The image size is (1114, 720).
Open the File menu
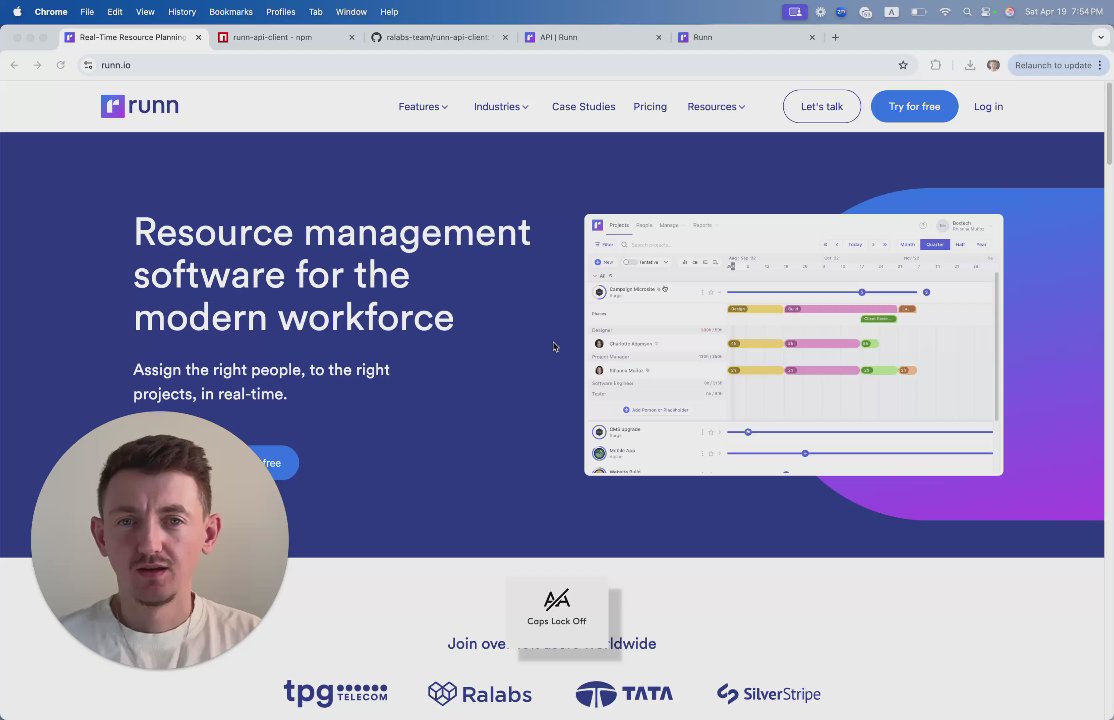(87, 11)
